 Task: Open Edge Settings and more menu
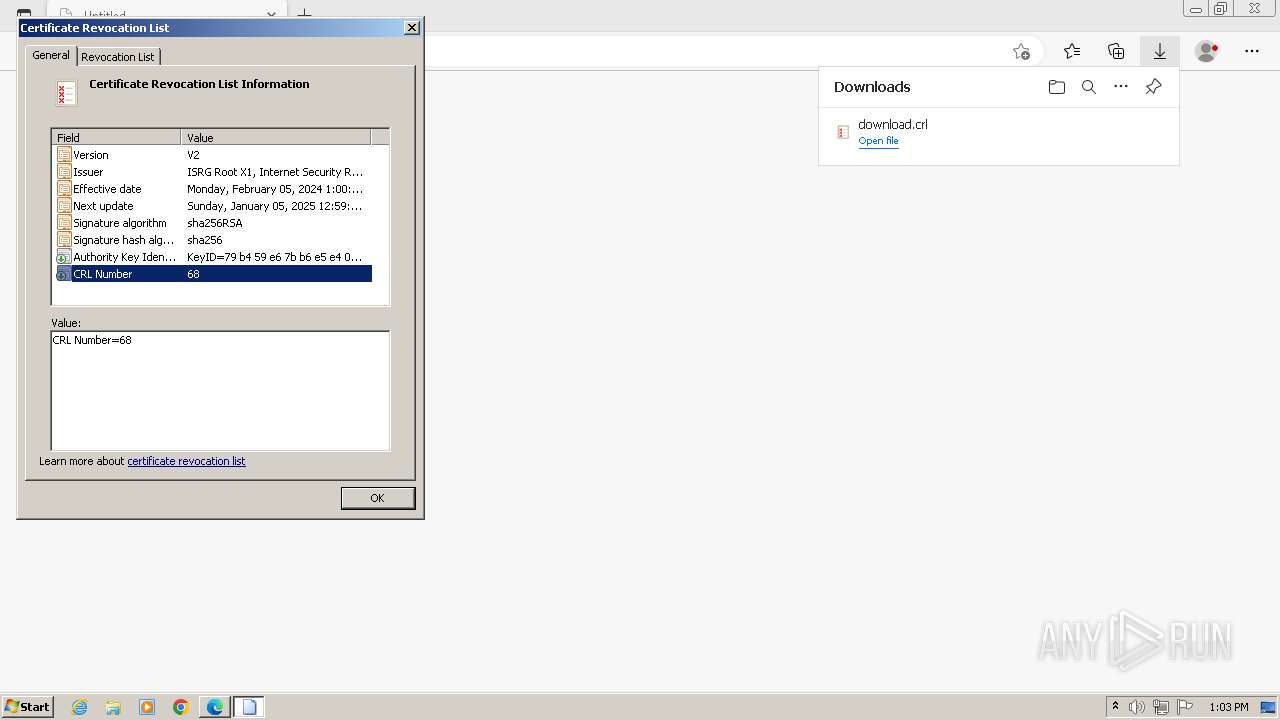1252,51
